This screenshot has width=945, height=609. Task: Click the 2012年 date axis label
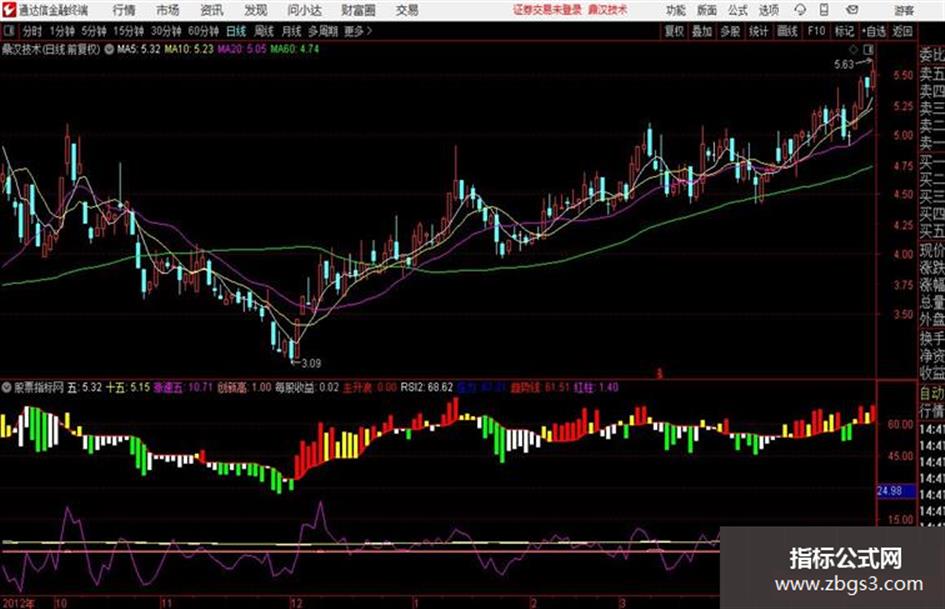tap(17, 603)
